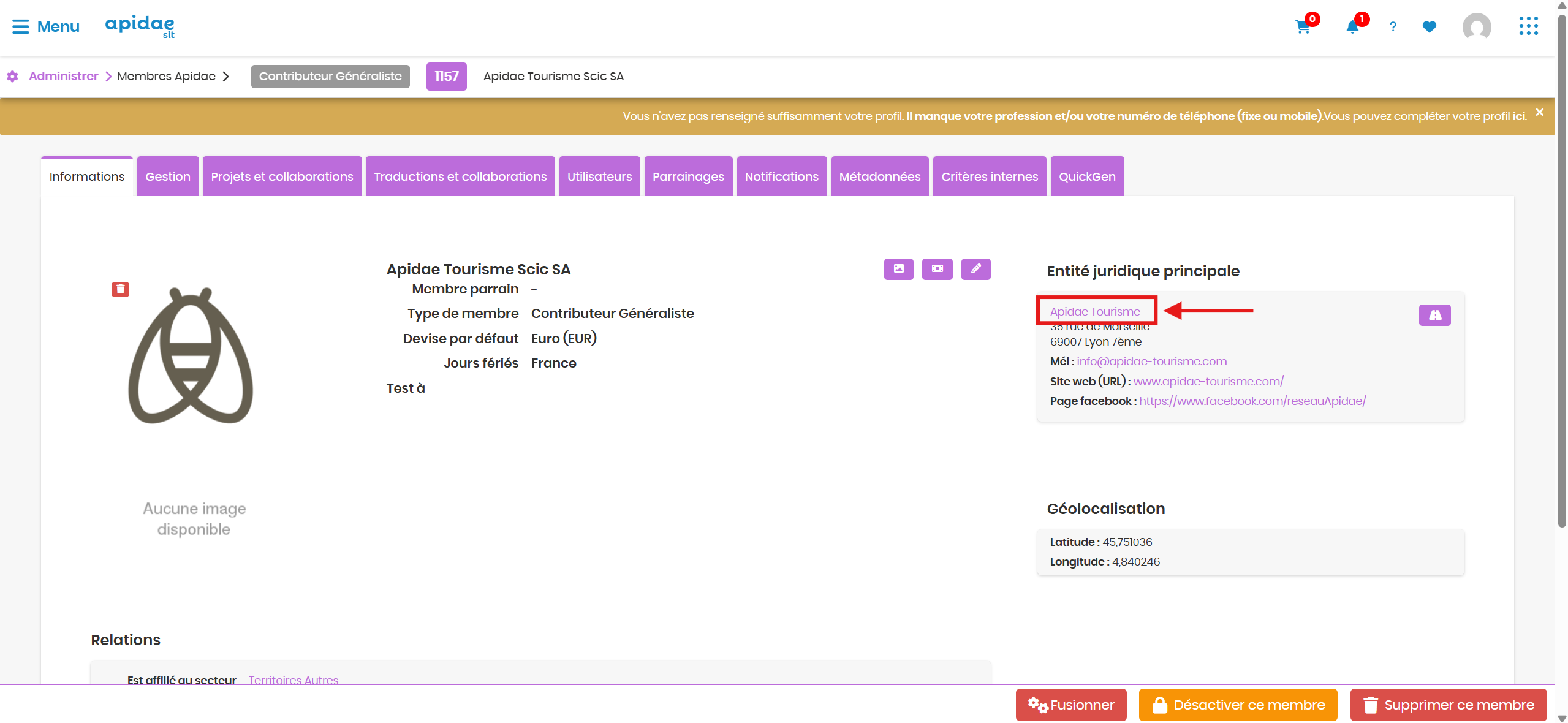Open the Parrainages tab
This screenshot has height=723, width=1568.
(688, 176)
